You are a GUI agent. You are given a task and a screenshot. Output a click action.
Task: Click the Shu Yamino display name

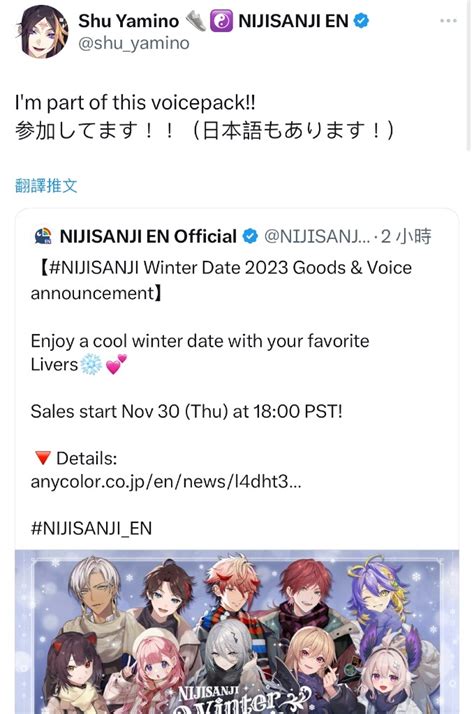[128, 21]
